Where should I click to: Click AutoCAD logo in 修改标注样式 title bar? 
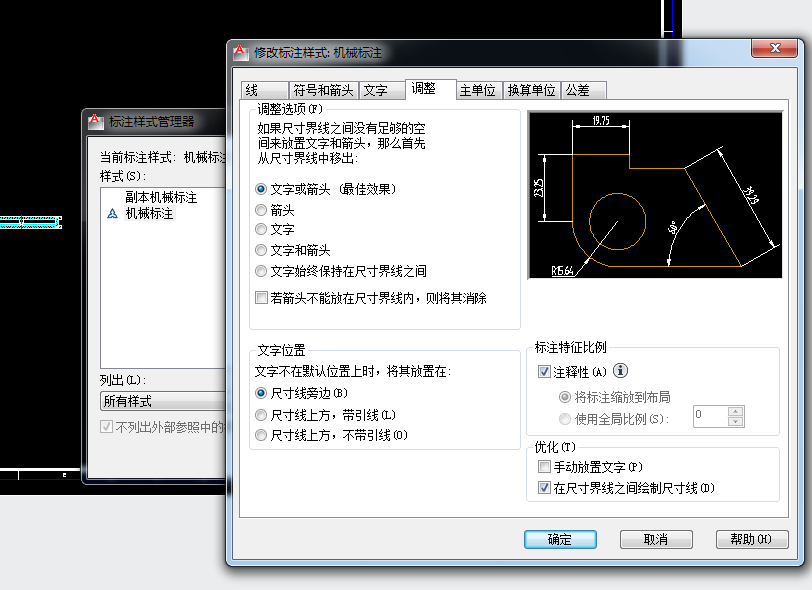(x=240, y=52)
